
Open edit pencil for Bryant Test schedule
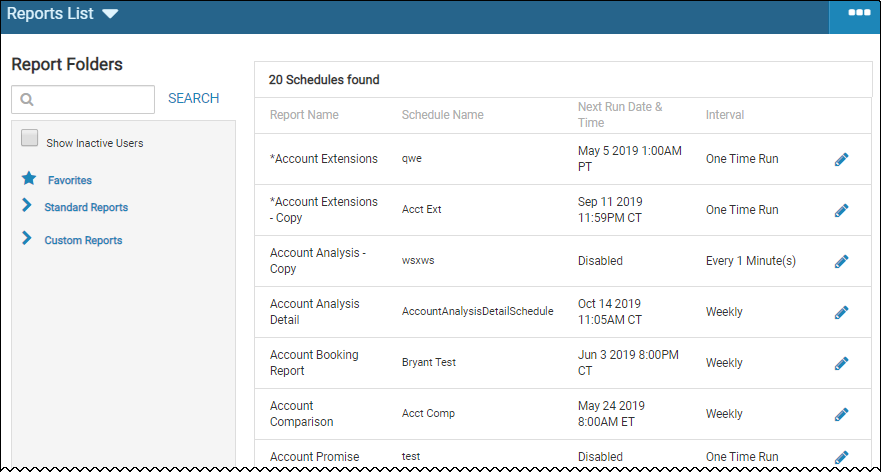pyautogui.click(x=841, y=363)
